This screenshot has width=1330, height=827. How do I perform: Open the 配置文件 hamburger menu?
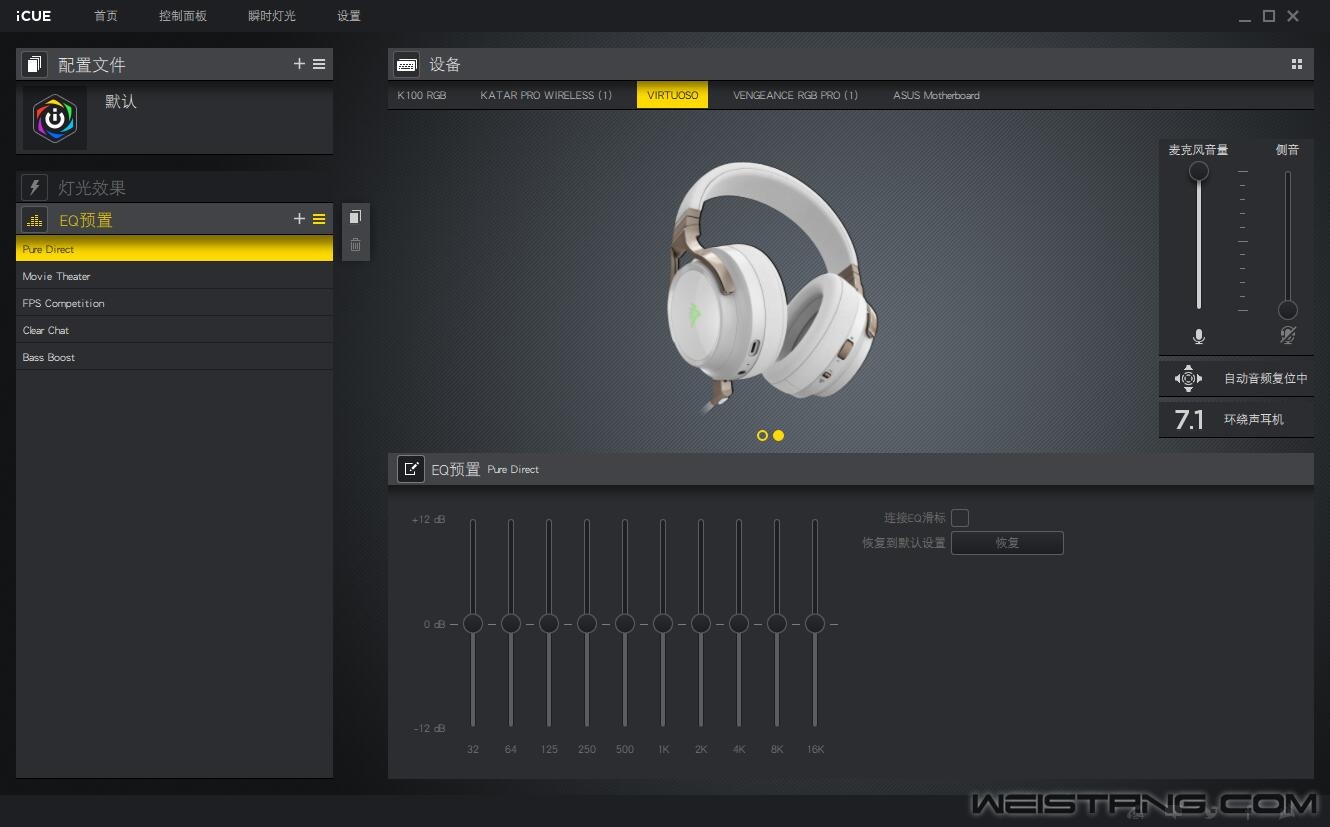319,64
